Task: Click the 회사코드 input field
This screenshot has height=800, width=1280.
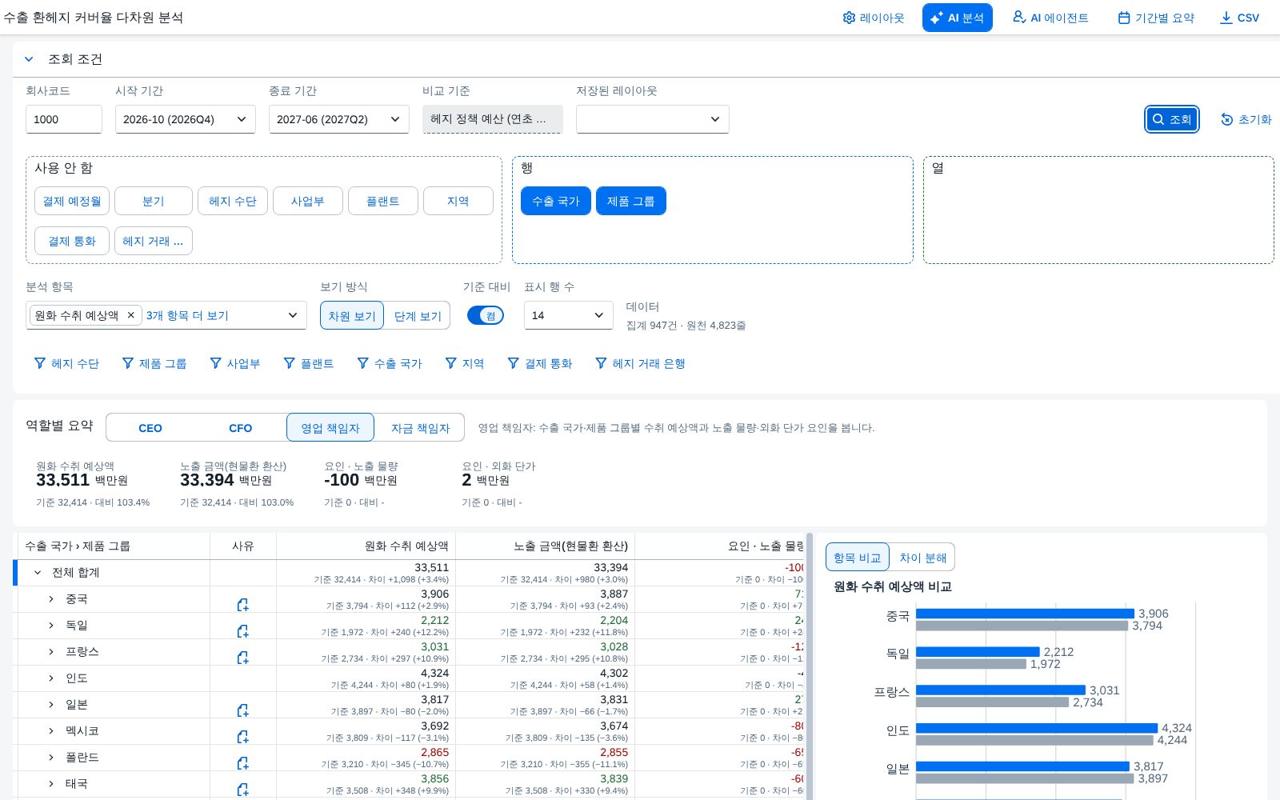Action: point(64,119)
